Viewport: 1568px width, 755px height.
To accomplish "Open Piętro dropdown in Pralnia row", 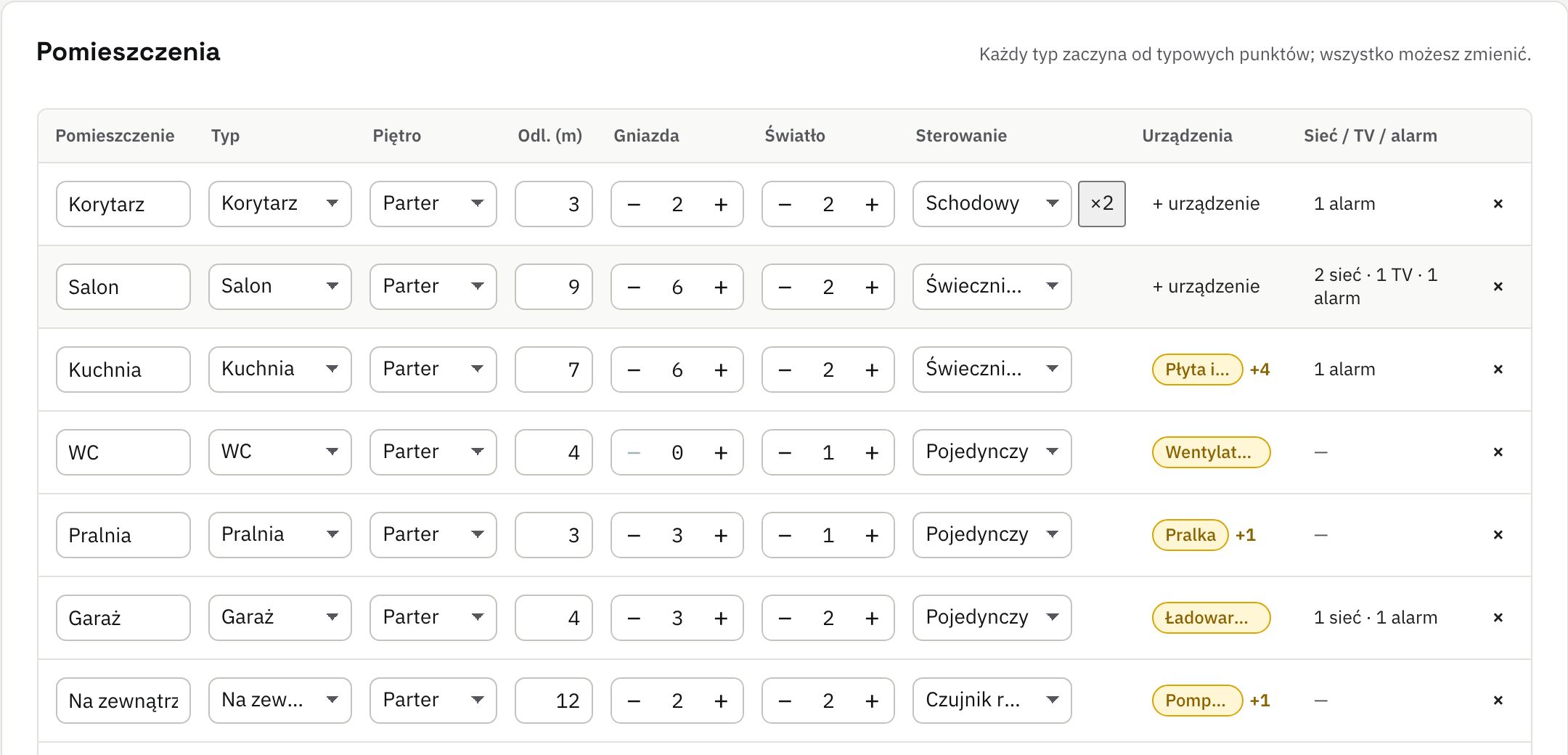I will coord(433,535).
